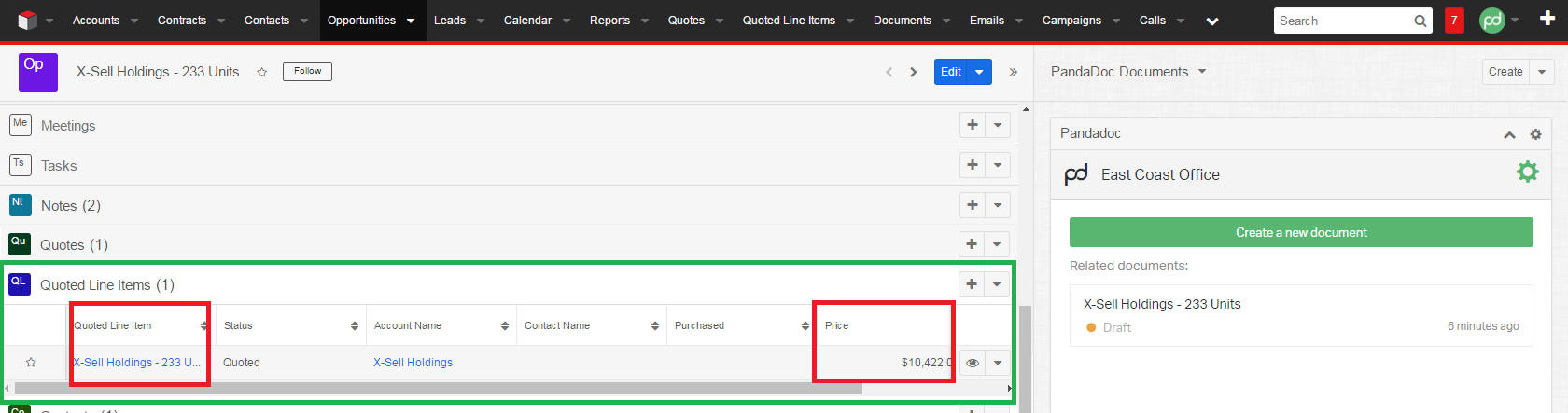Open the green user avatar icon
Viewport: 1568px width, 413px height.
tap(1492, 20)
